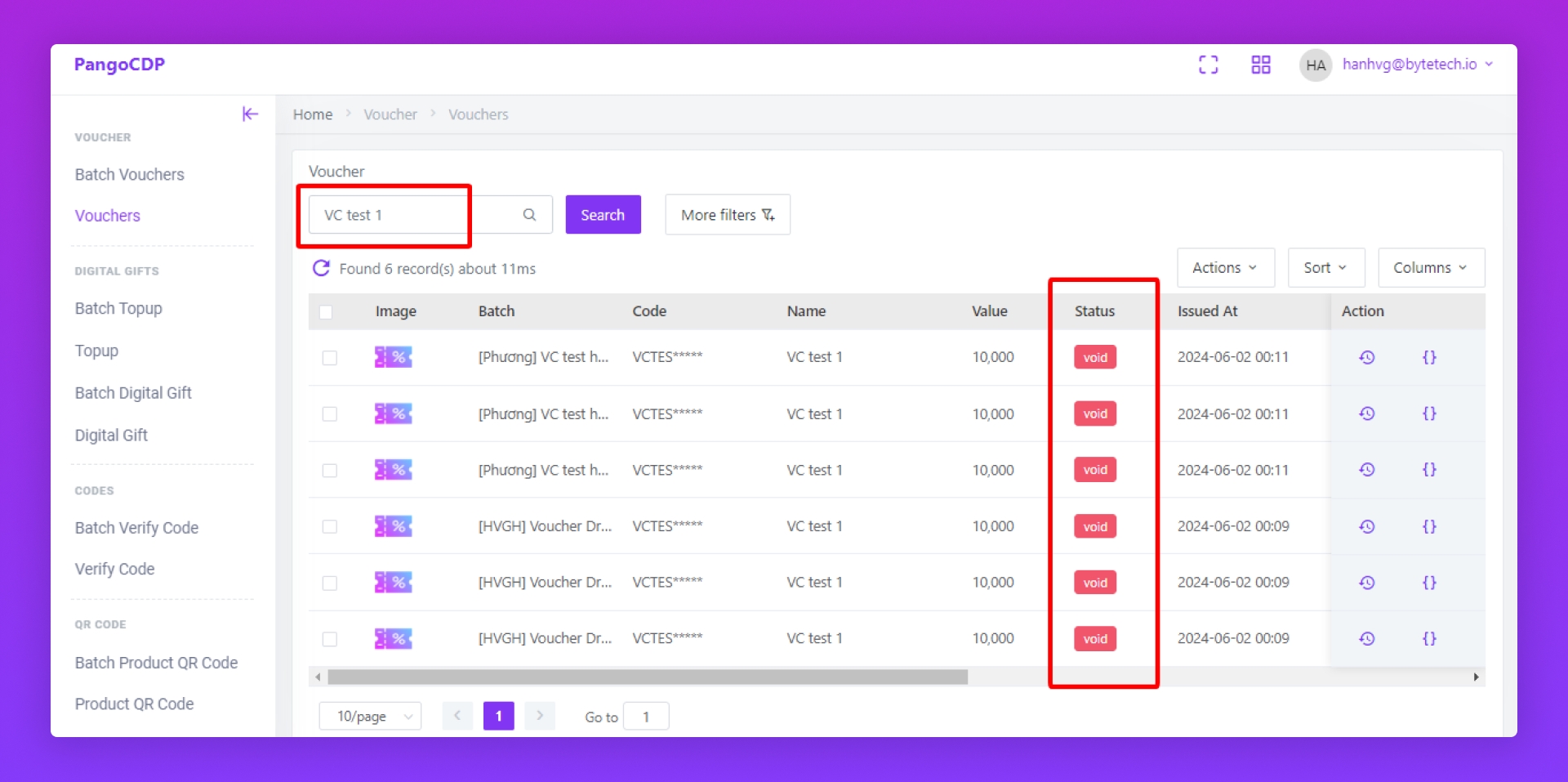Open Verify Code from sidebar menu

(x=114, y=570)
